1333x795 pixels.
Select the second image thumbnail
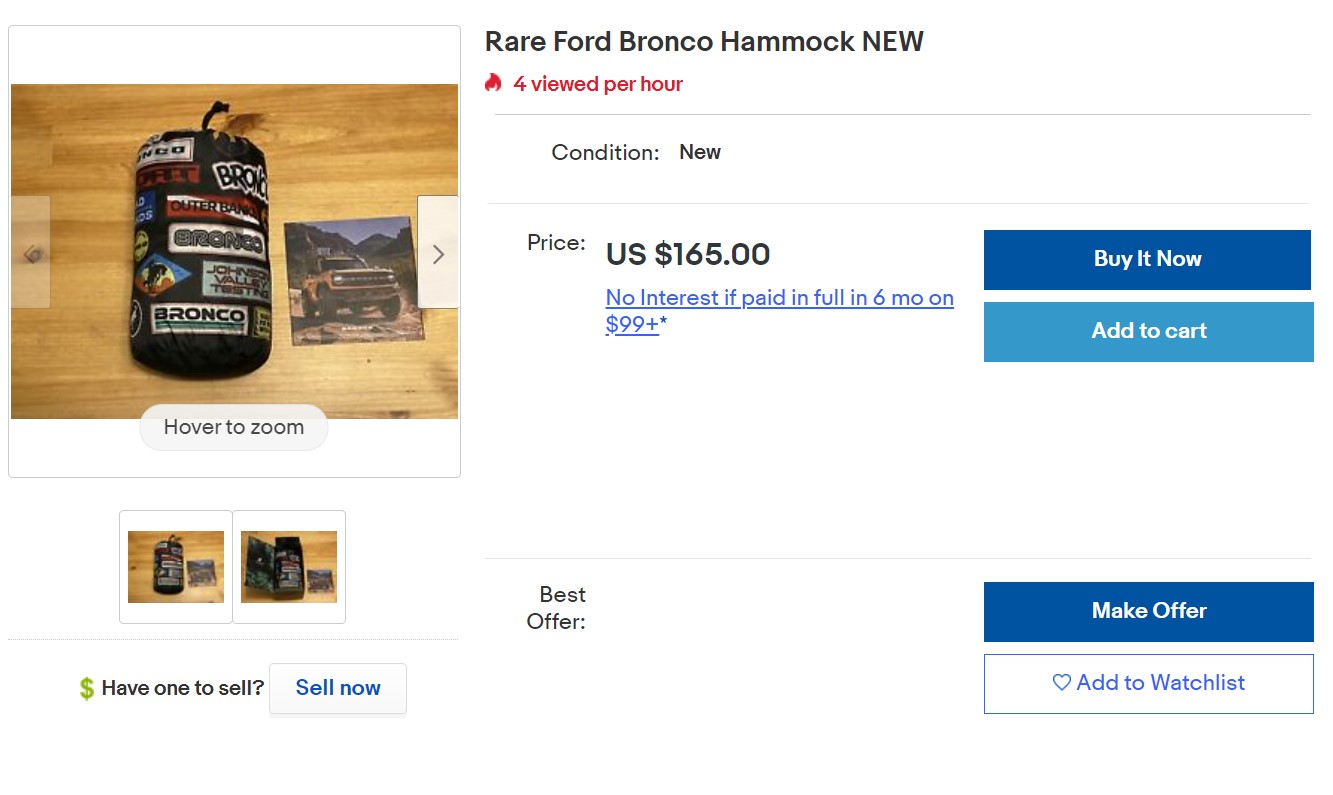tap(289, 567)
